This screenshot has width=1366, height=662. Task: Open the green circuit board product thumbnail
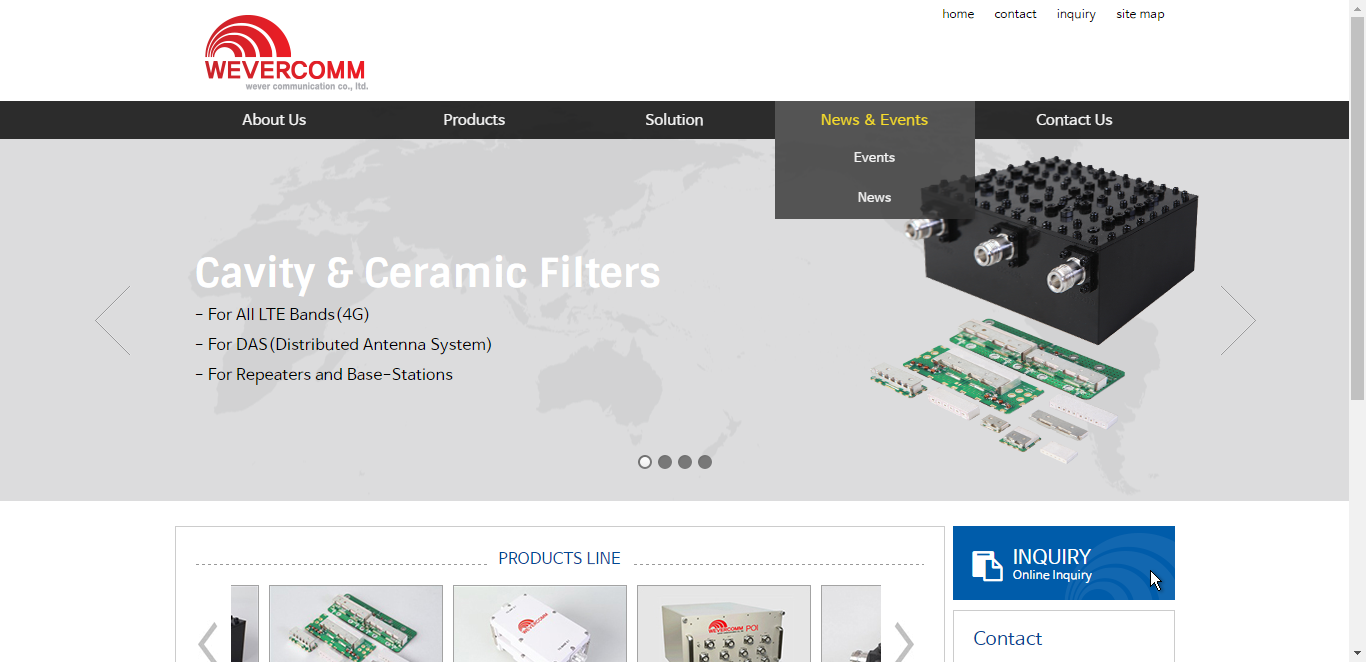[x=356, y=624]
